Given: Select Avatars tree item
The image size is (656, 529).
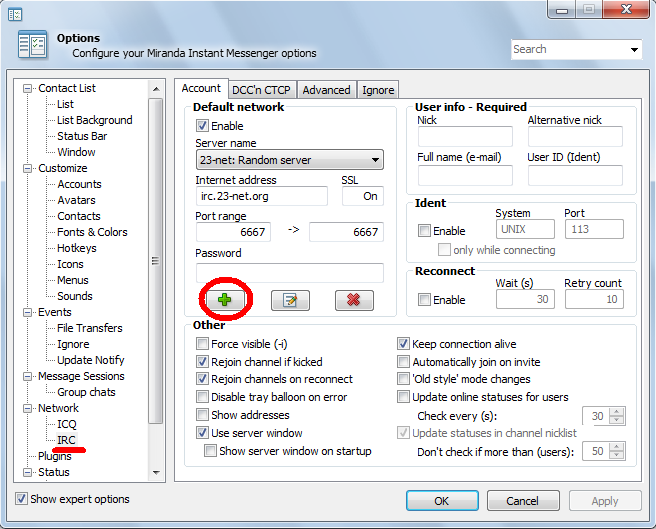Looking at the screenshot, I should click(77, 200).
